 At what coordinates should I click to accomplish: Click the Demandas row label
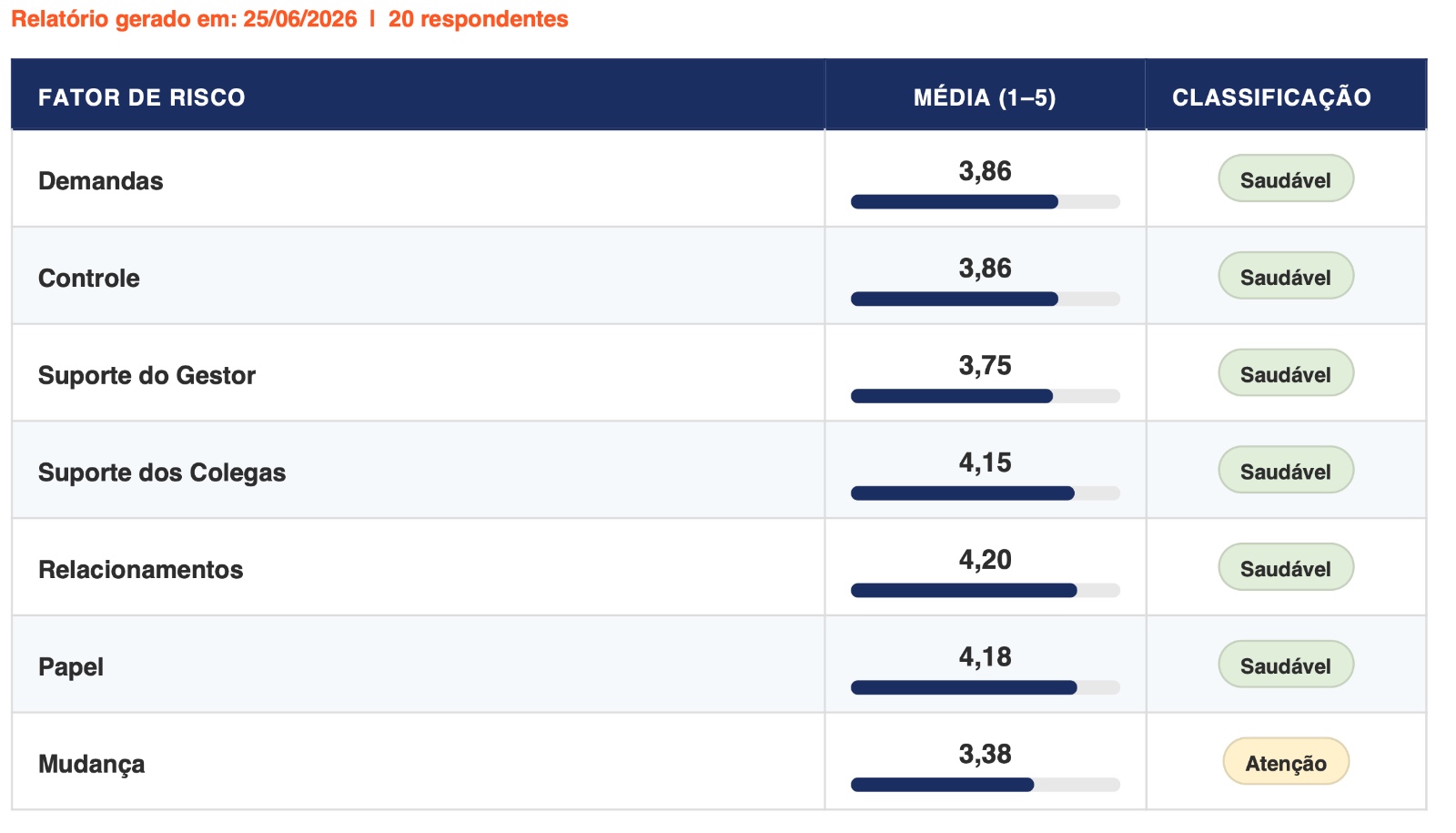pos(100,181)
